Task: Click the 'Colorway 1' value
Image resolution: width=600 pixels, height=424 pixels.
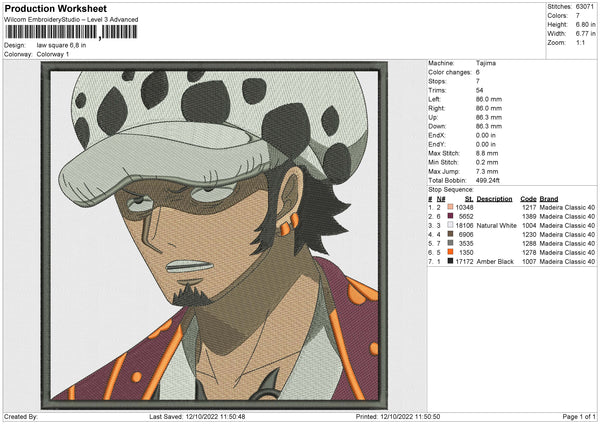Action: point(53,54)
